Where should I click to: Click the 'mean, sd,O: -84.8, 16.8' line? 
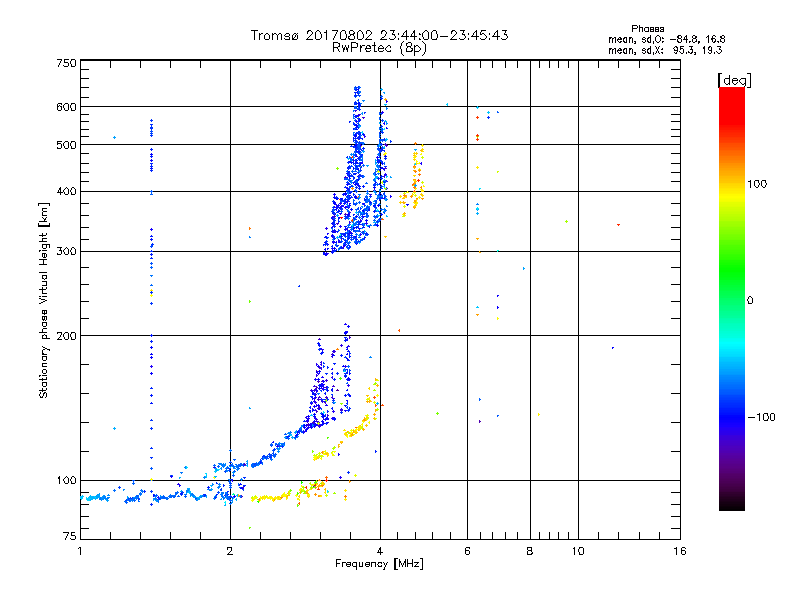(666, 39)
